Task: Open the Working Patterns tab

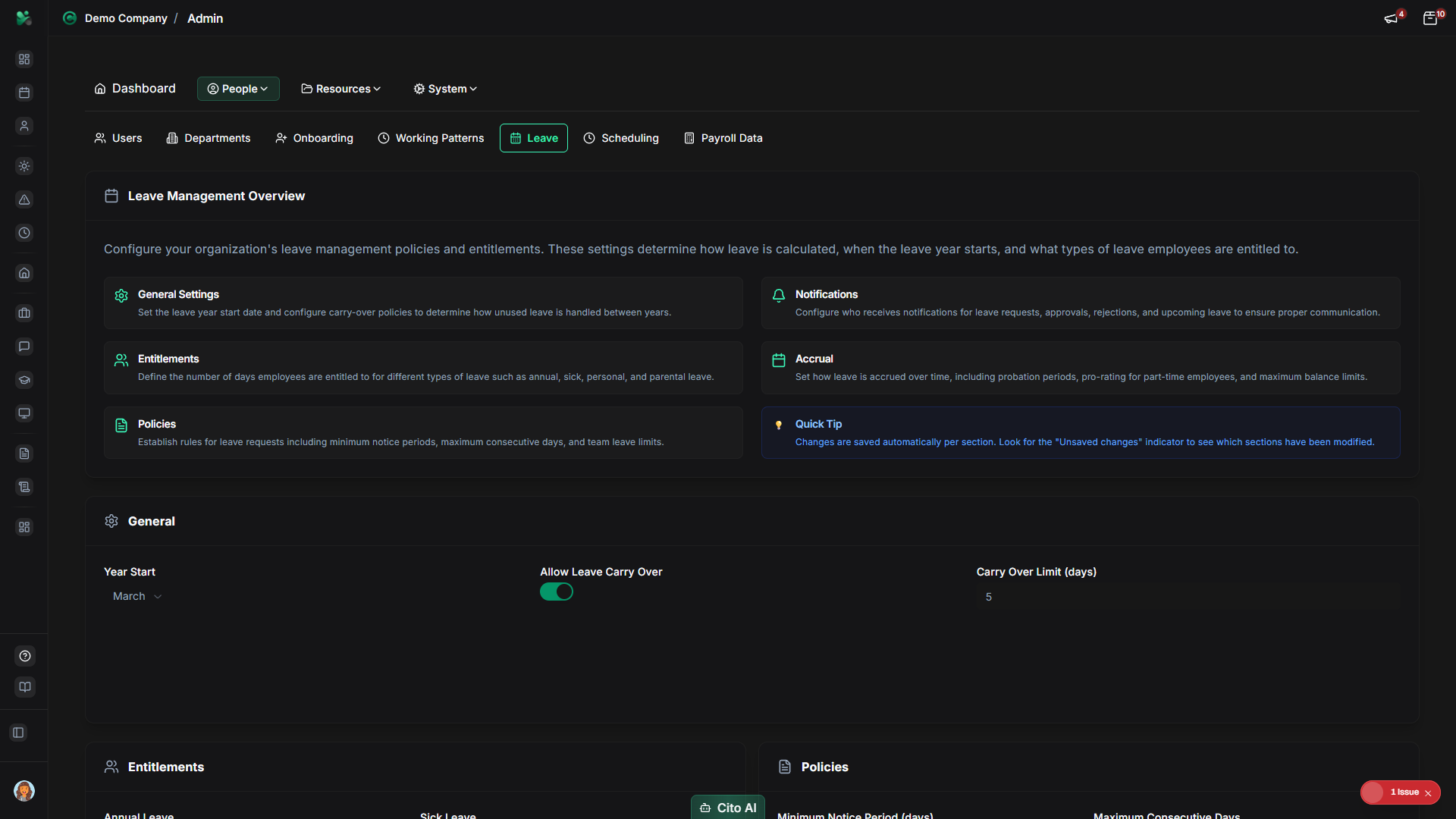Action: click(430, 138)
